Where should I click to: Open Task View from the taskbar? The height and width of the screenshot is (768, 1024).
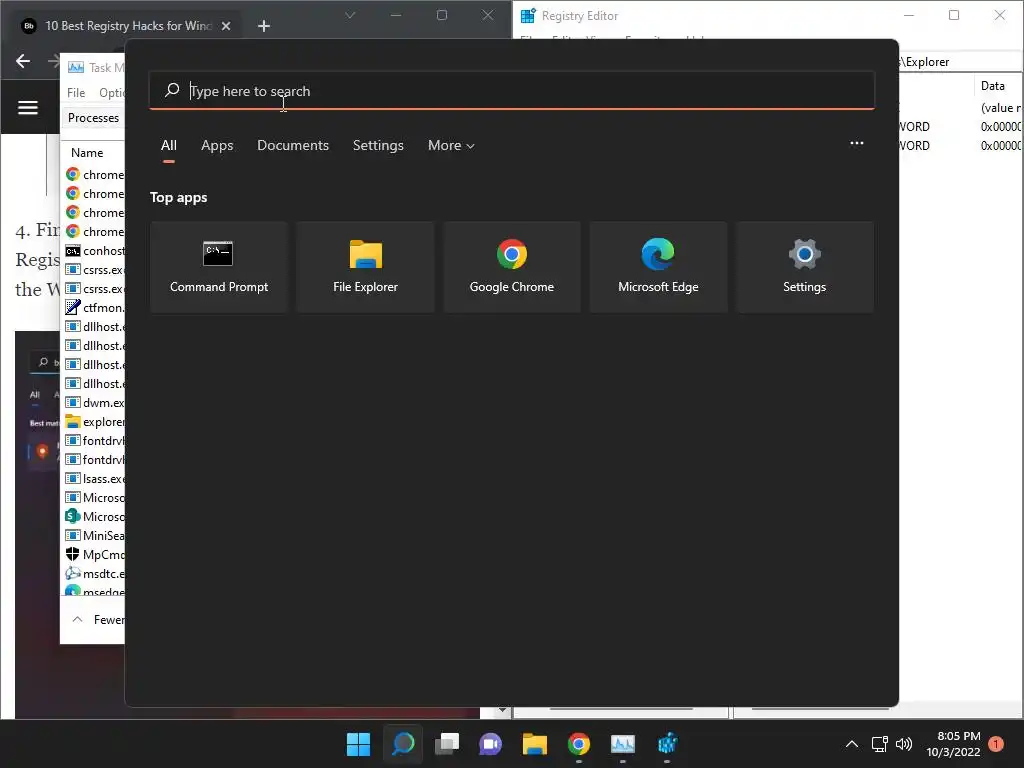coord(447,744)
